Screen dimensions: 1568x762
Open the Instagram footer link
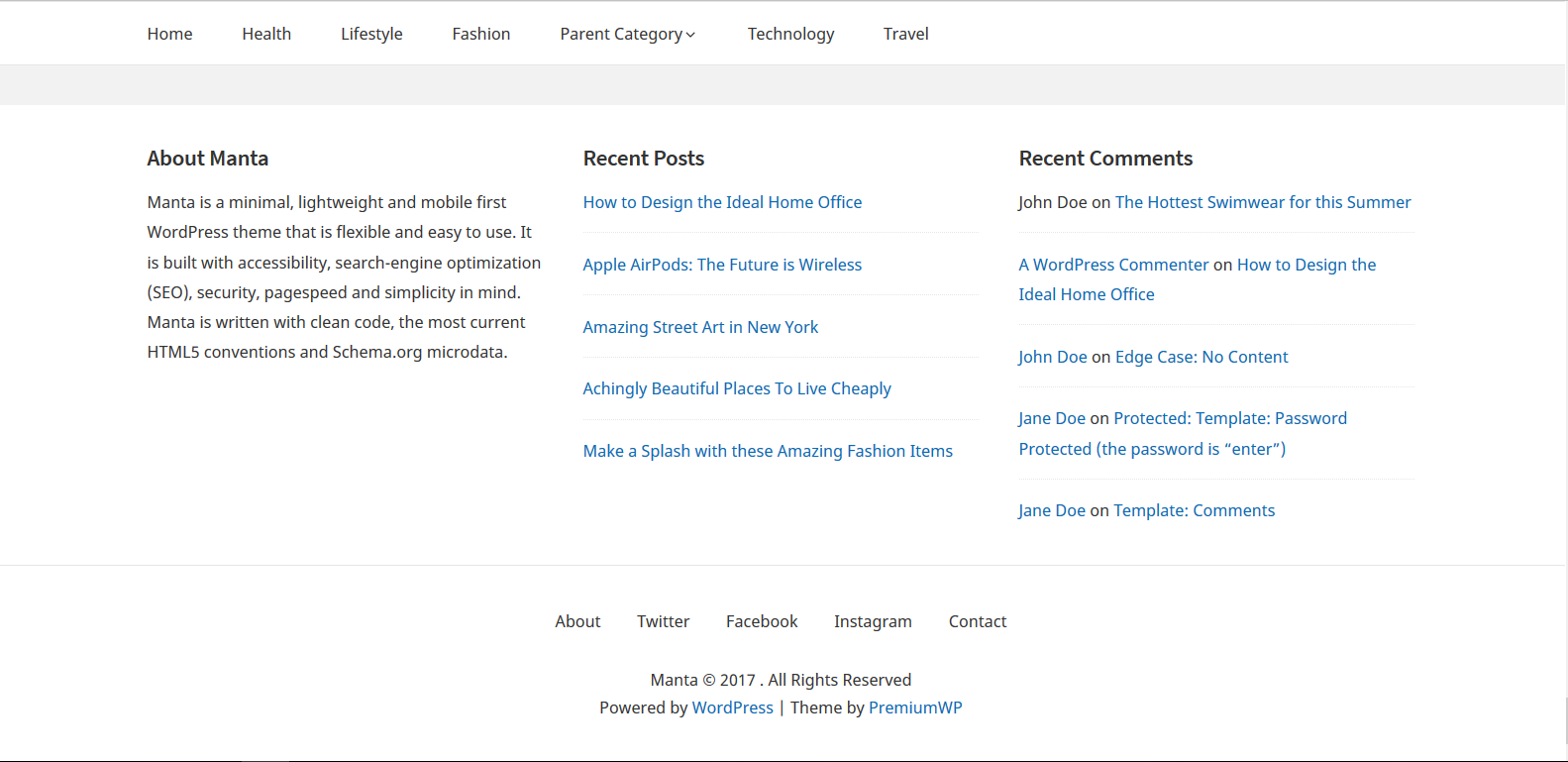(873, 621)
